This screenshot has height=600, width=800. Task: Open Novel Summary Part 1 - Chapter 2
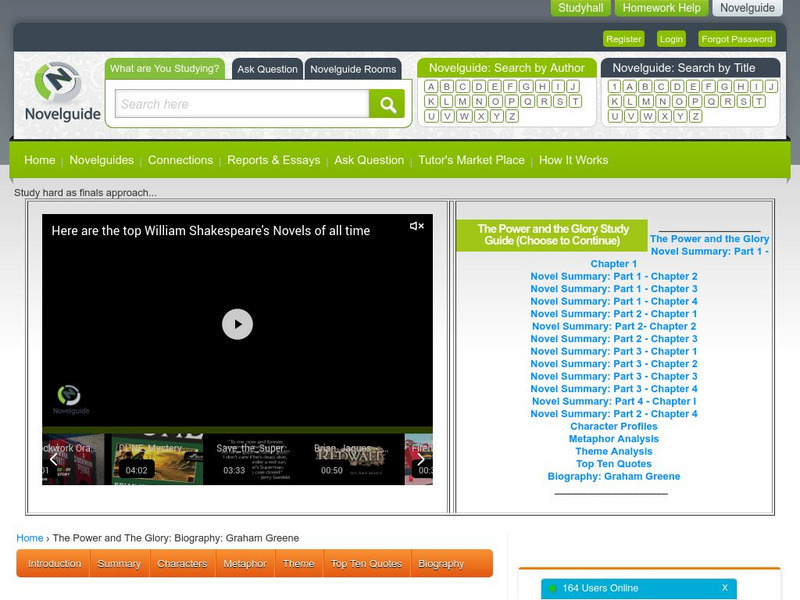614,277
